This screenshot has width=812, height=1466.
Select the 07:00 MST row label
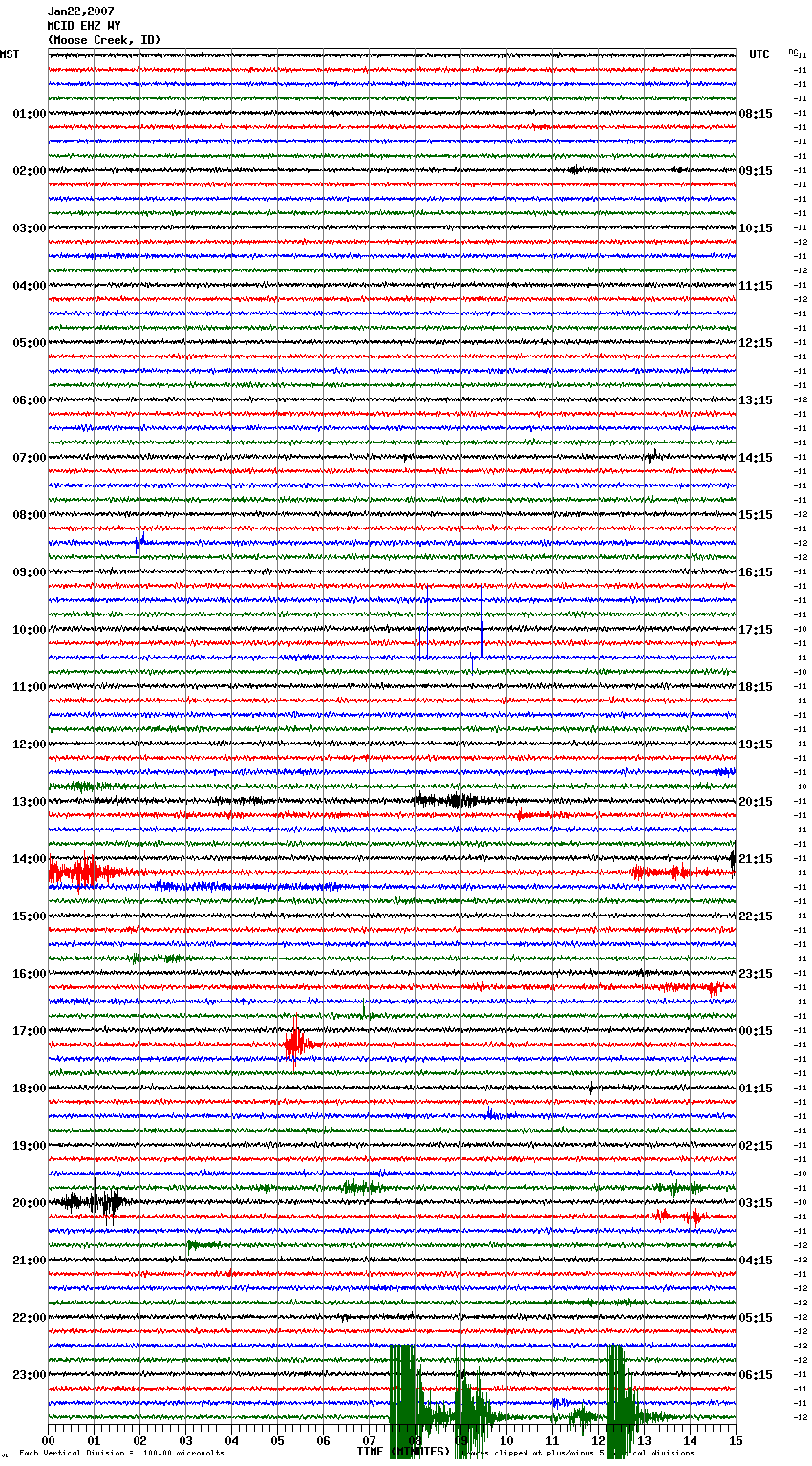[x=30, y=458]
